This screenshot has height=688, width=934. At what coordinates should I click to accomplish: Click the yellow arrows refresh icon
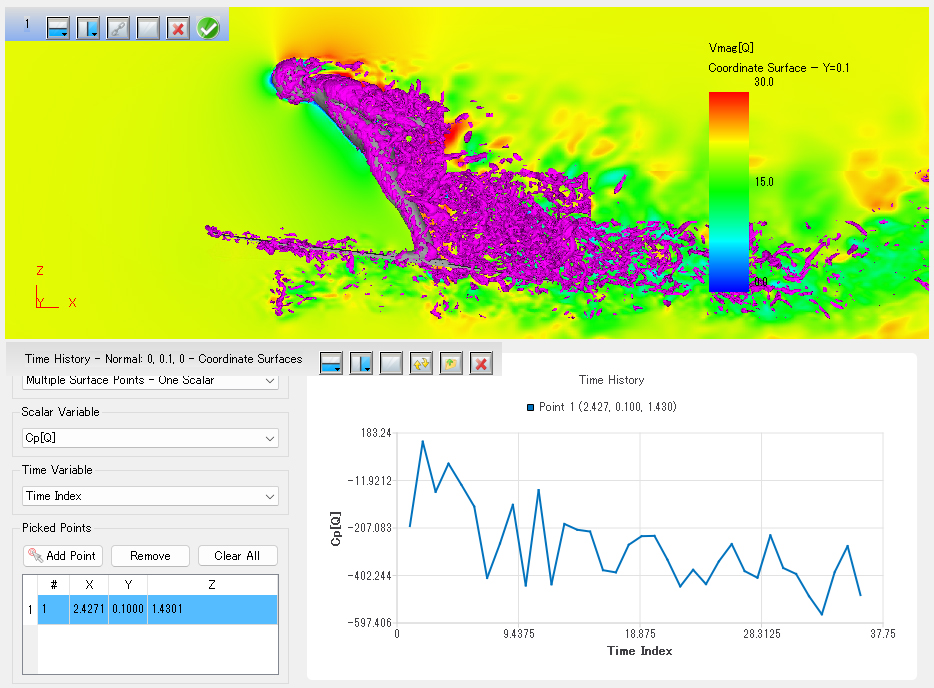click(x=421, y=363)
